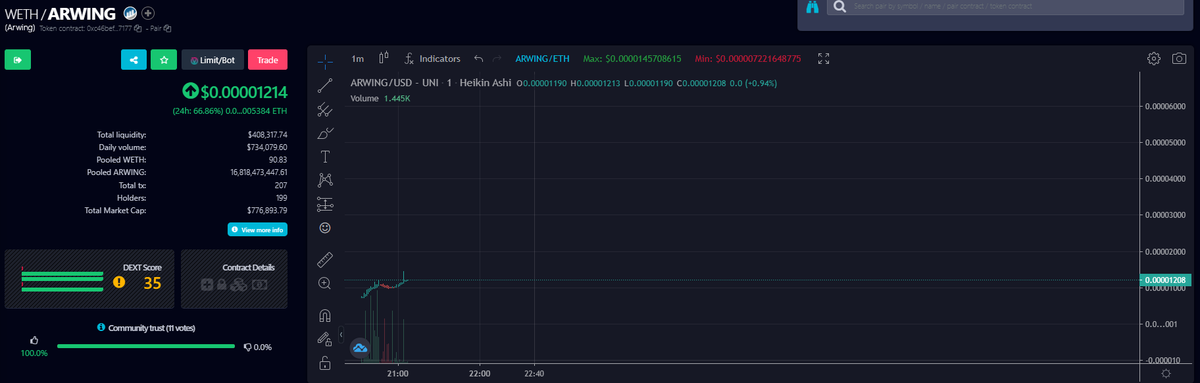Click the Total liquidity value $408,317.74
The width and height of the screenshot is (1200, 383).
(267, 134)
